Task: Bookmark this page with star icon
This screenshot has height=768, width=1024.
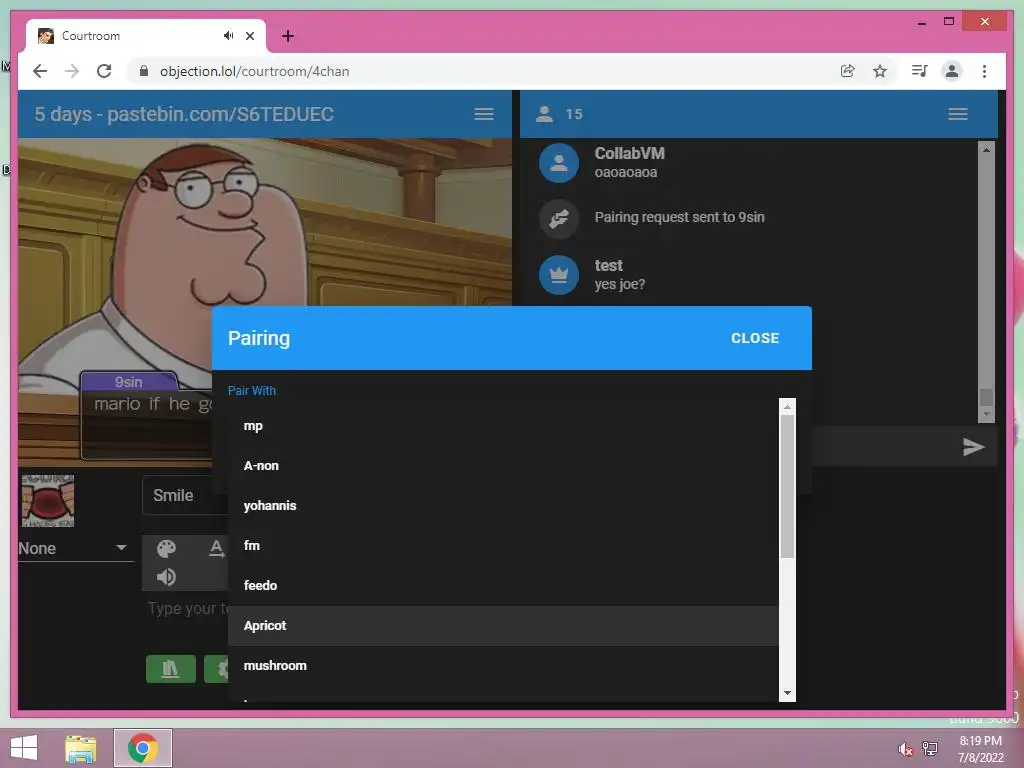Action: 880,71
